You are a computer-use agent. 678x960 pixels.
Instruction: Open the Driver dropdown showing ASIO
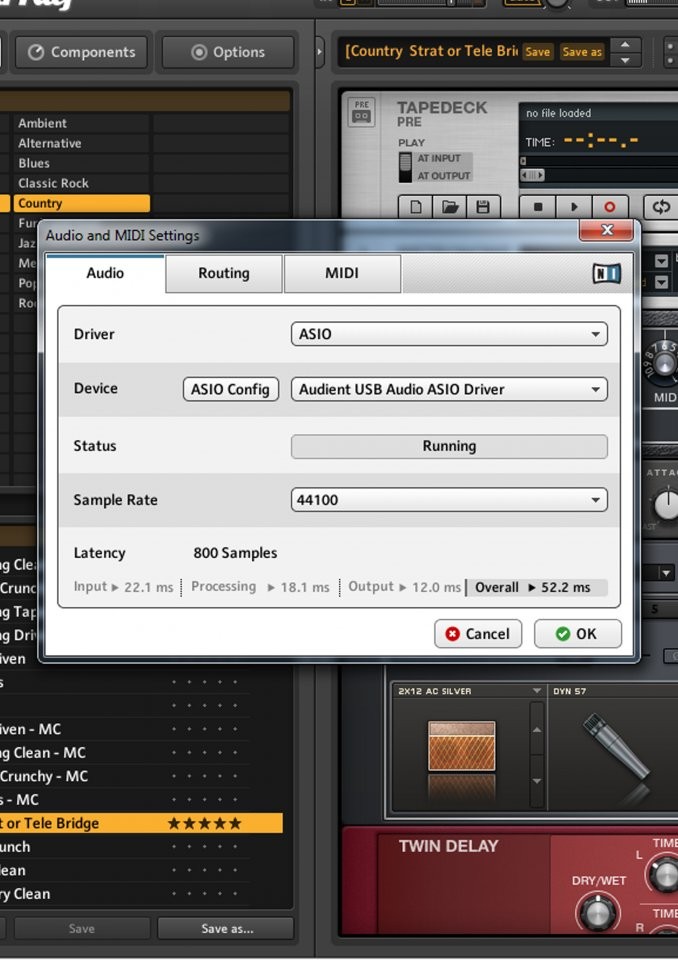(x=449, y=334)
